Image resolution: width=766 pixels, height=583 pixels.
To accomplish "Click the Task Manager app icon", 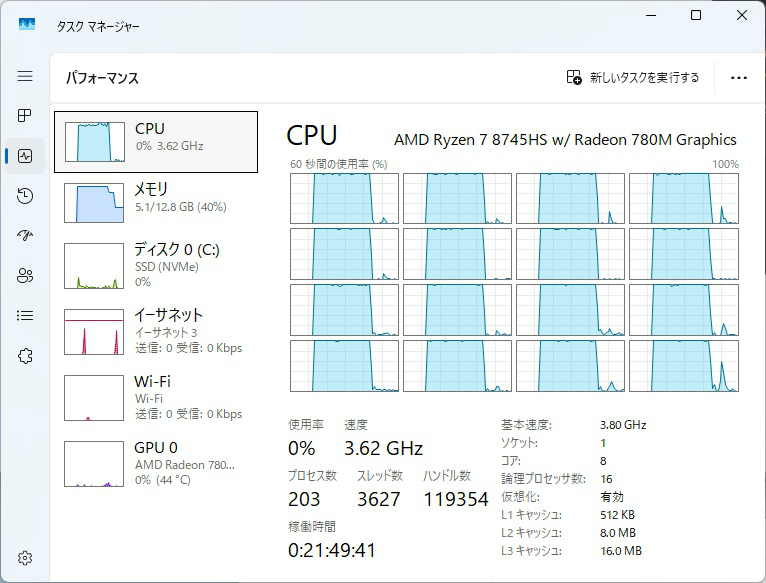I will click(x=27, y=24).
